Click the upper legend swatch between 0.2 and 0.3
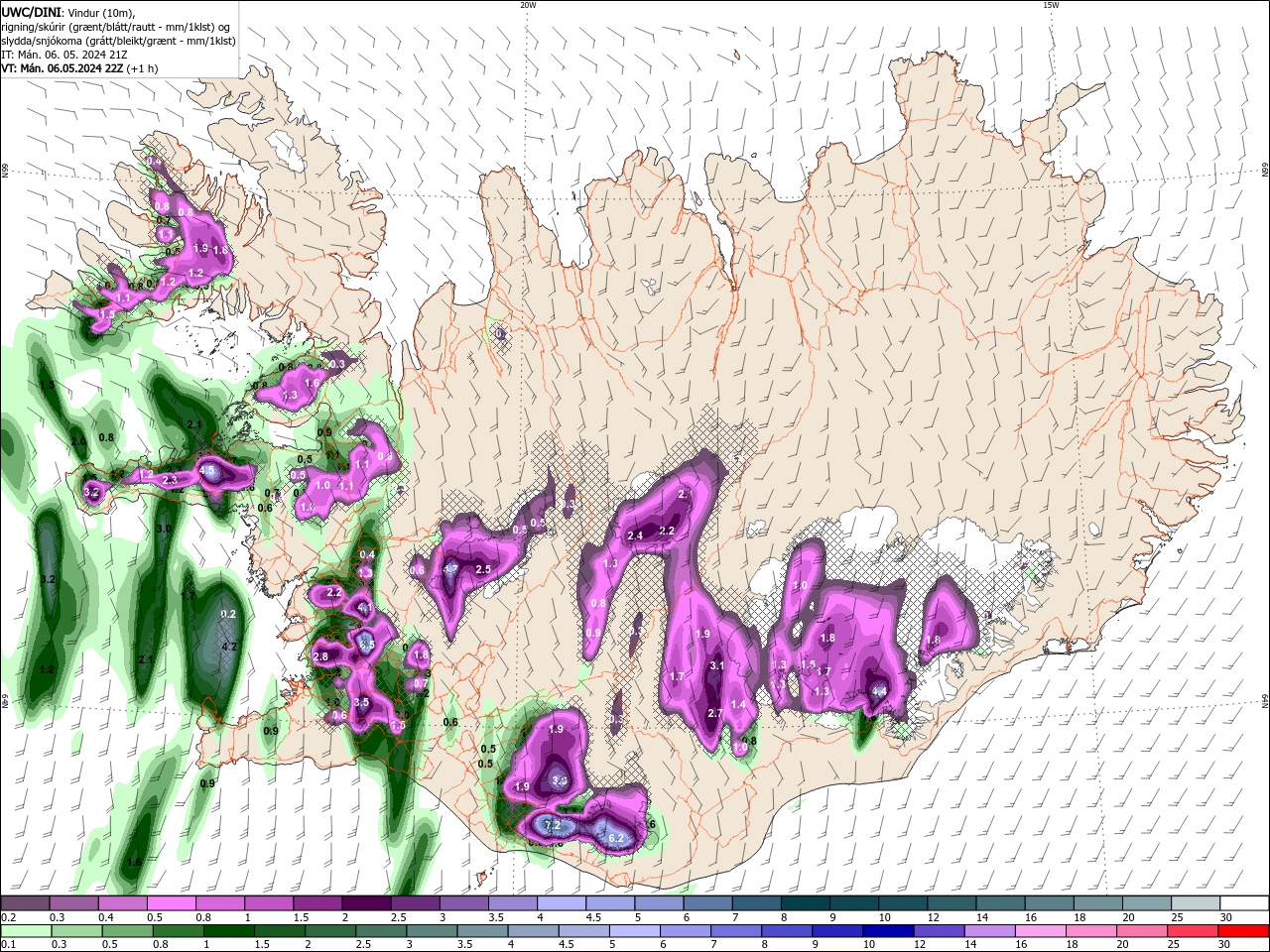Viewport: 1270px width, 952px height. (25, 903)
